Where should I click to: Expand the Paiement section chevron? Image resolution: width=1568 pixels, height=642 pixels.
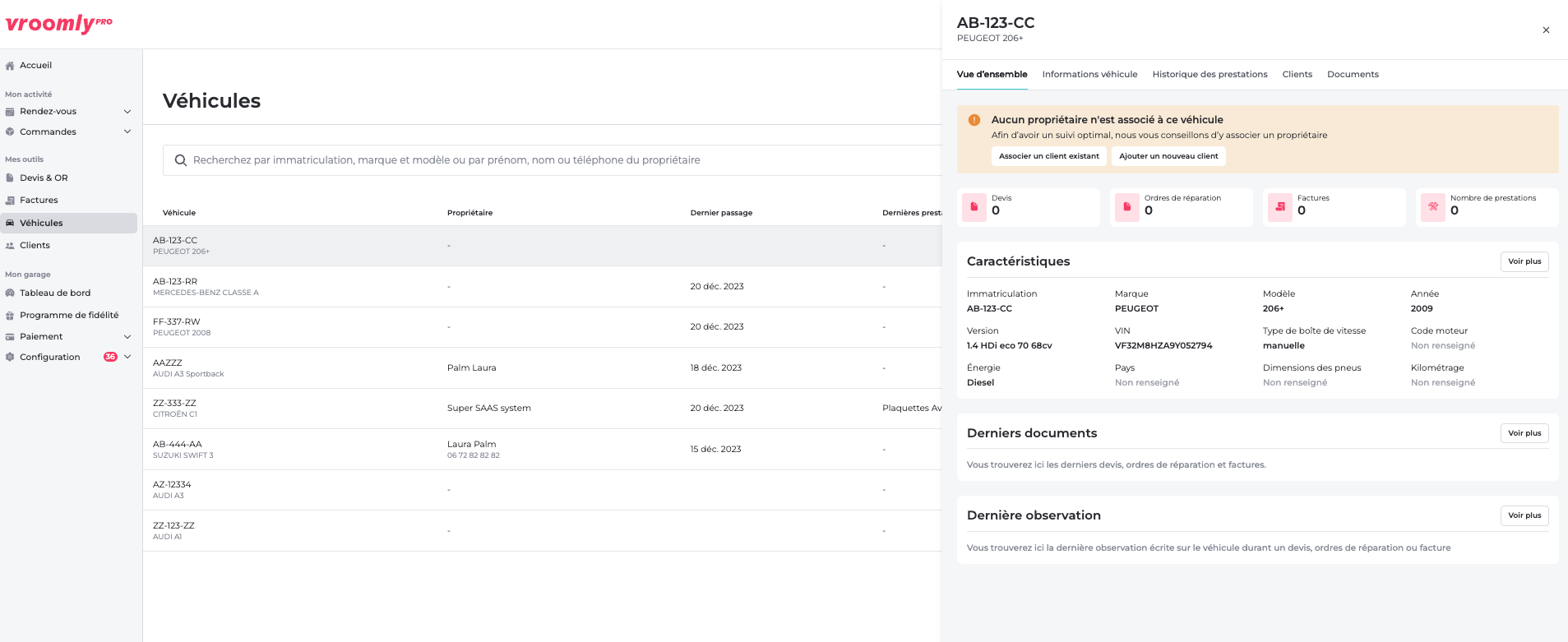127,336
